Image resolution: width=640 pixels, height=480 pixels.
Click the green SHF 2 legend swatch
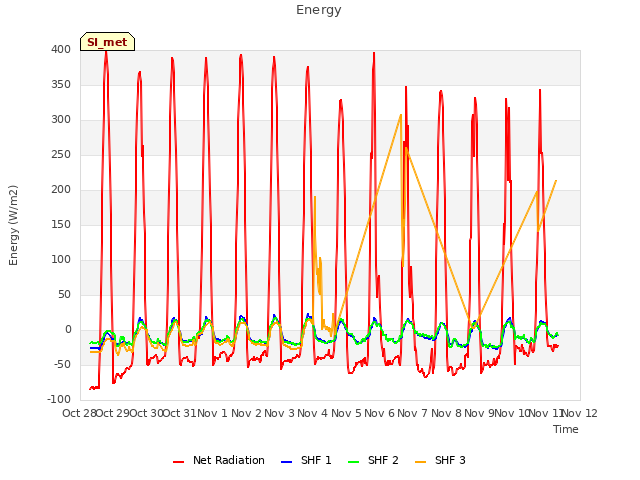[x=353, y=462]
